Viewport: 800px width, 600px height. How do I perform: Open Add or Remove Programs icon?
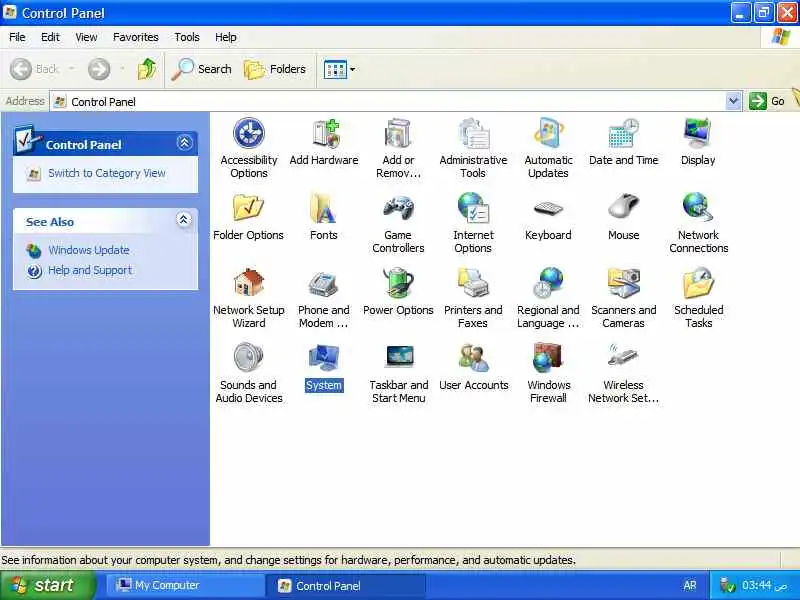click(x=398, y=148)
